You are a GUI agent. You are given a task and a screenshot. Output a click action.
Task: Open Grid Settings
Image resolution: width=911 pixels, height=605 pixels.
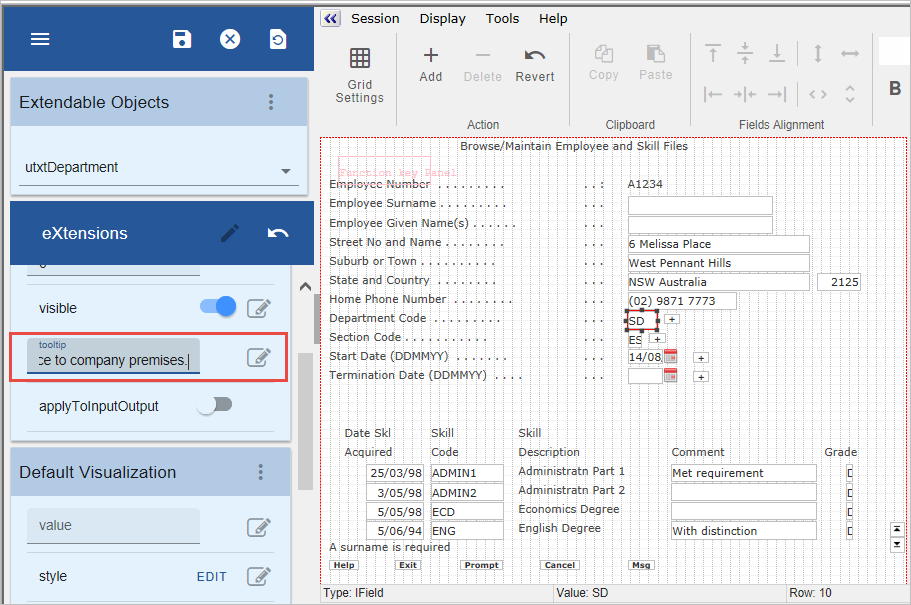(x=360, y=76)
